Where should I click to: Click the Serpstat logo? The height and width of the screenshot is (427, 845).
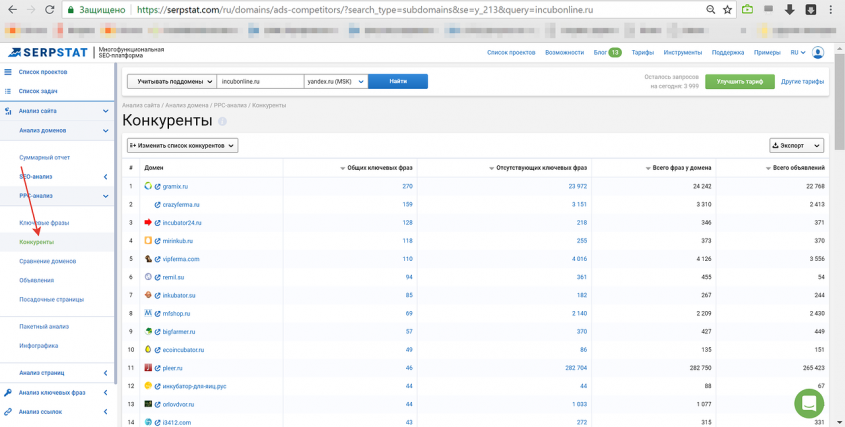click(x=49, y=52)
